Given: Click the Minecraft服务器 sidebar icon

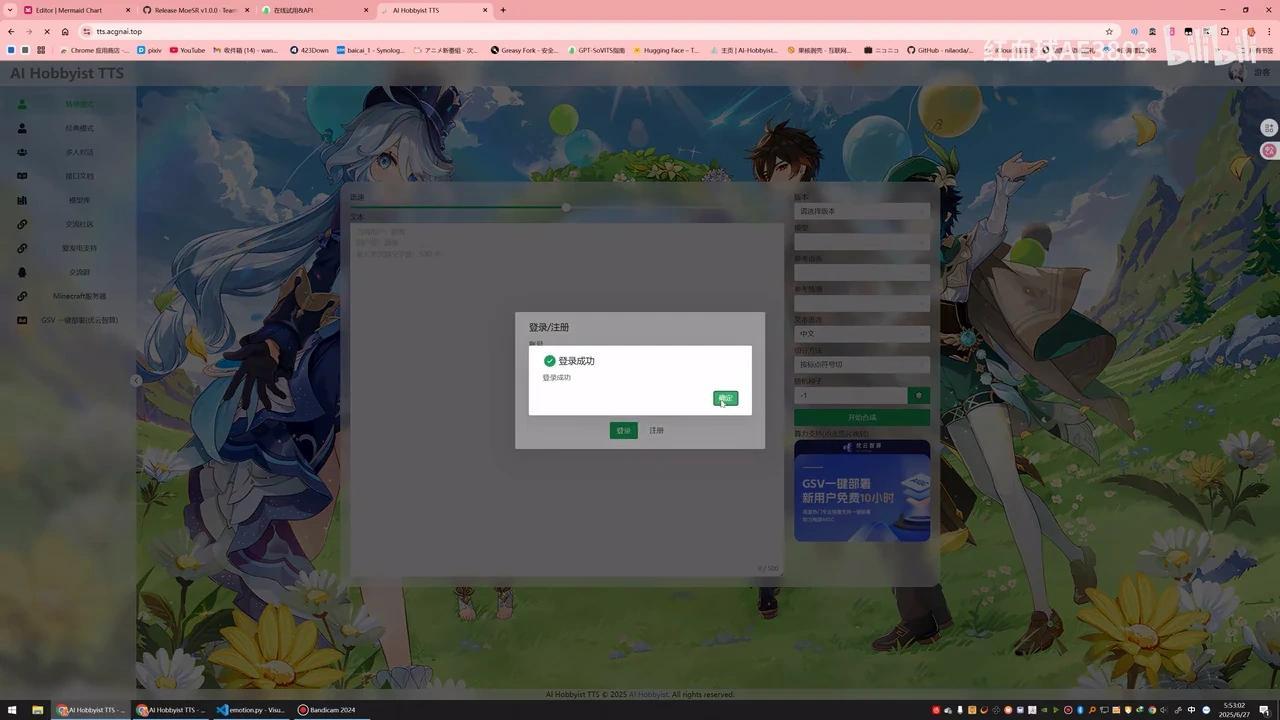Looking at the screenshot, I should point(22,295).
